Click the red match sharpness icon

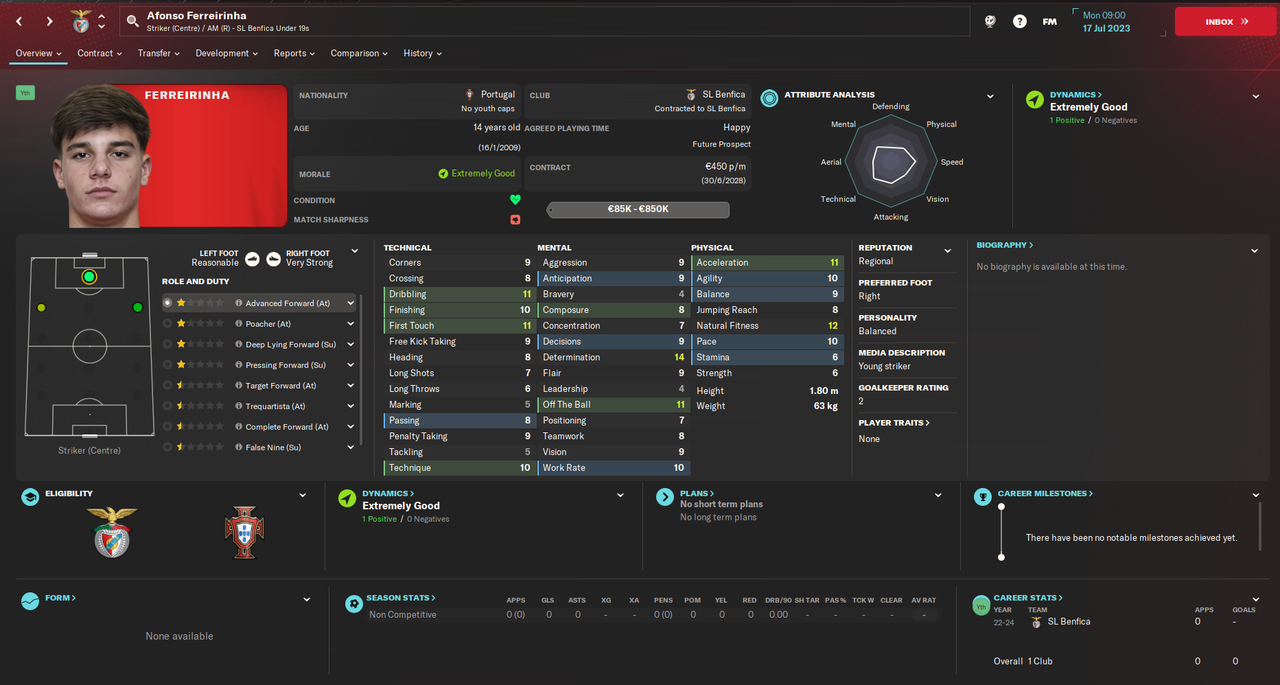click(515, 219)
